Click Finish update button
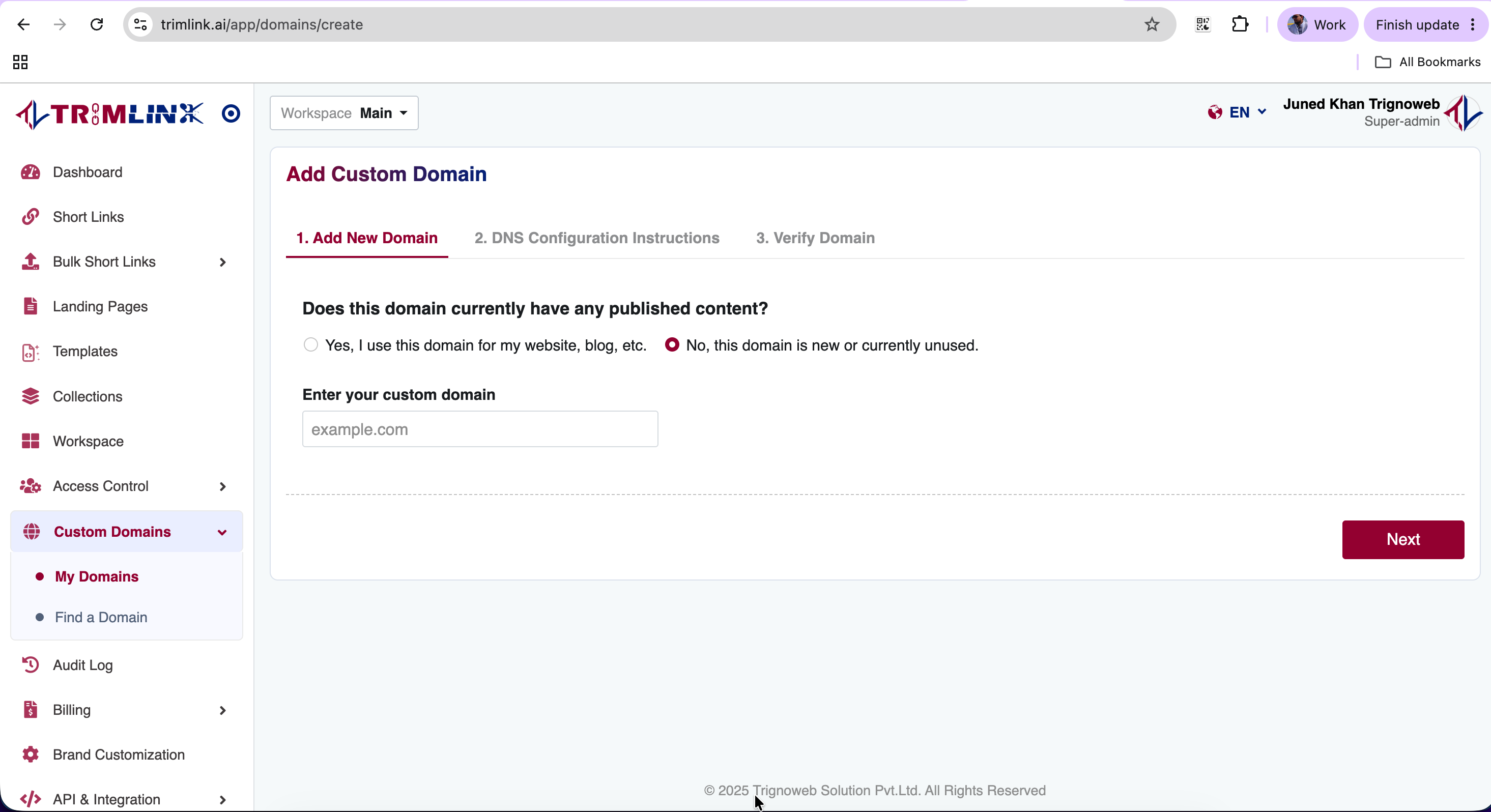This screenshot has width=1491, height=812. pos(1417,24)
